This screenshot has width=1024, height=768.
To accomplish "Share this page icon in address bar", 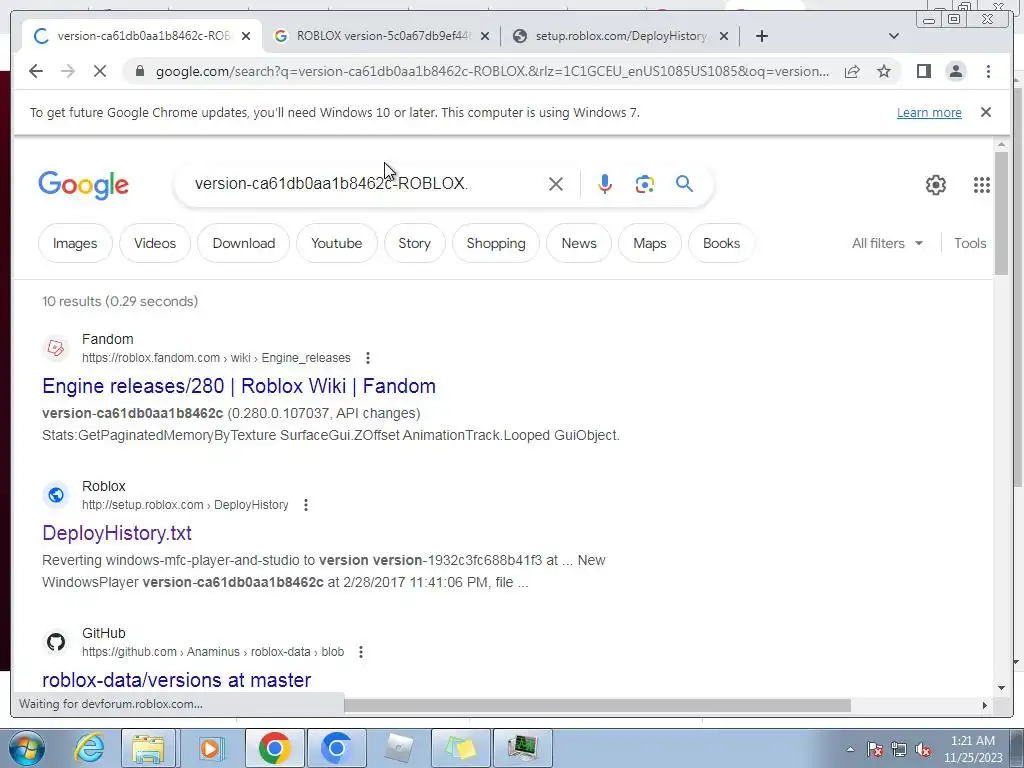I will pos(852,71).
